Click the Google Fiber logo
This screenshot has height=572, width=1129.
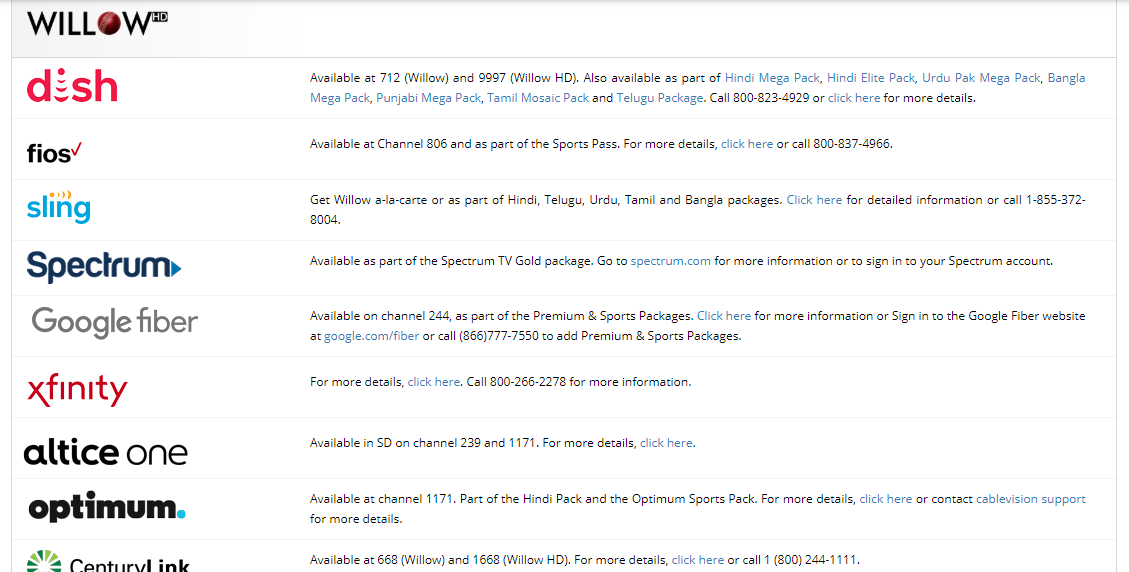(114, 322)
